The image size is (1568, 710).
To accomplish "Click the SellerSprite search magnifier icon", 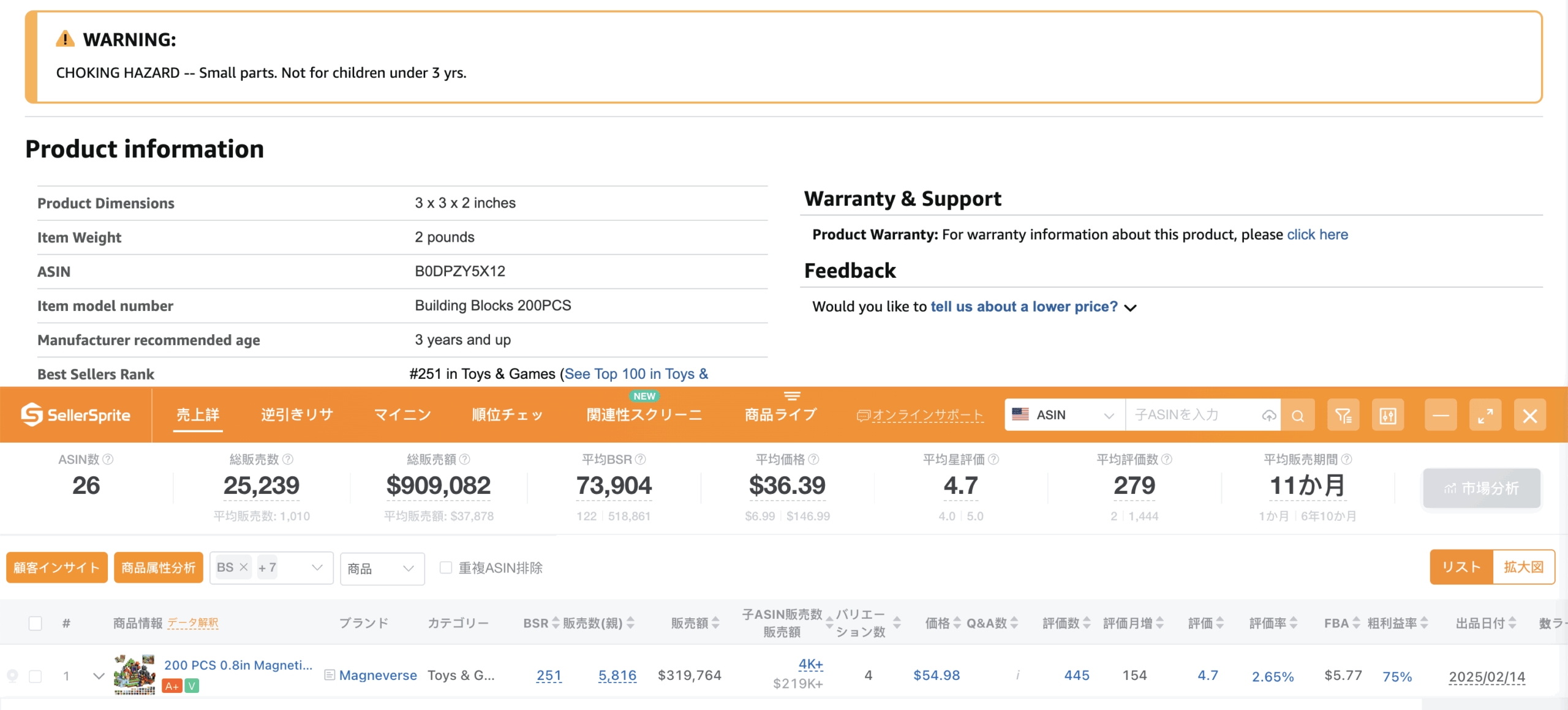I will click(1297, 416).
